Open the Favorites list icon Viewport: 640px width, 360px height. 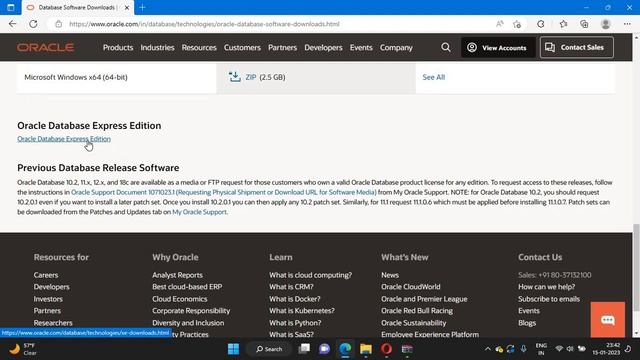[564, 24]
